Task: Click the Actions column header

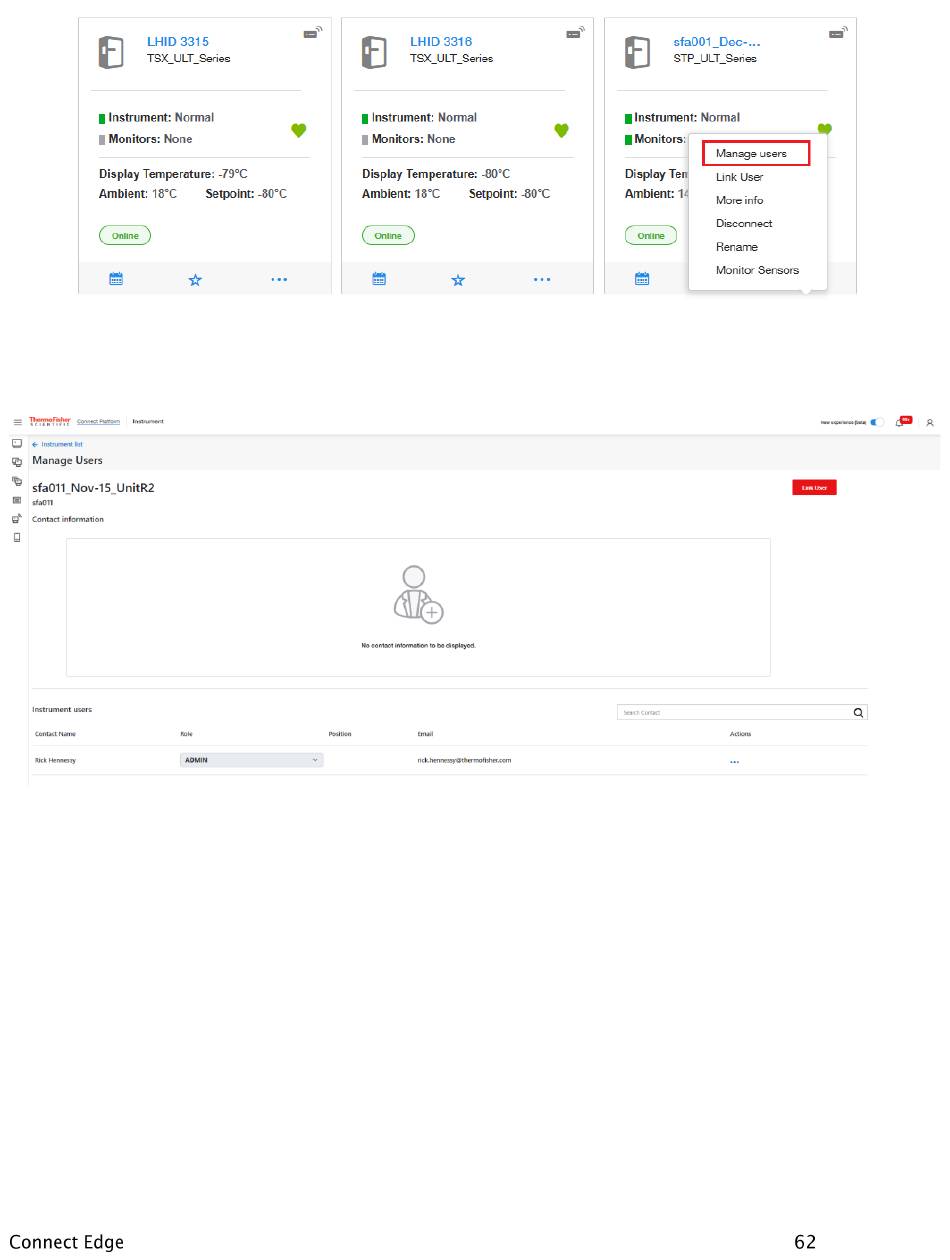Action: tap(740, 734)
